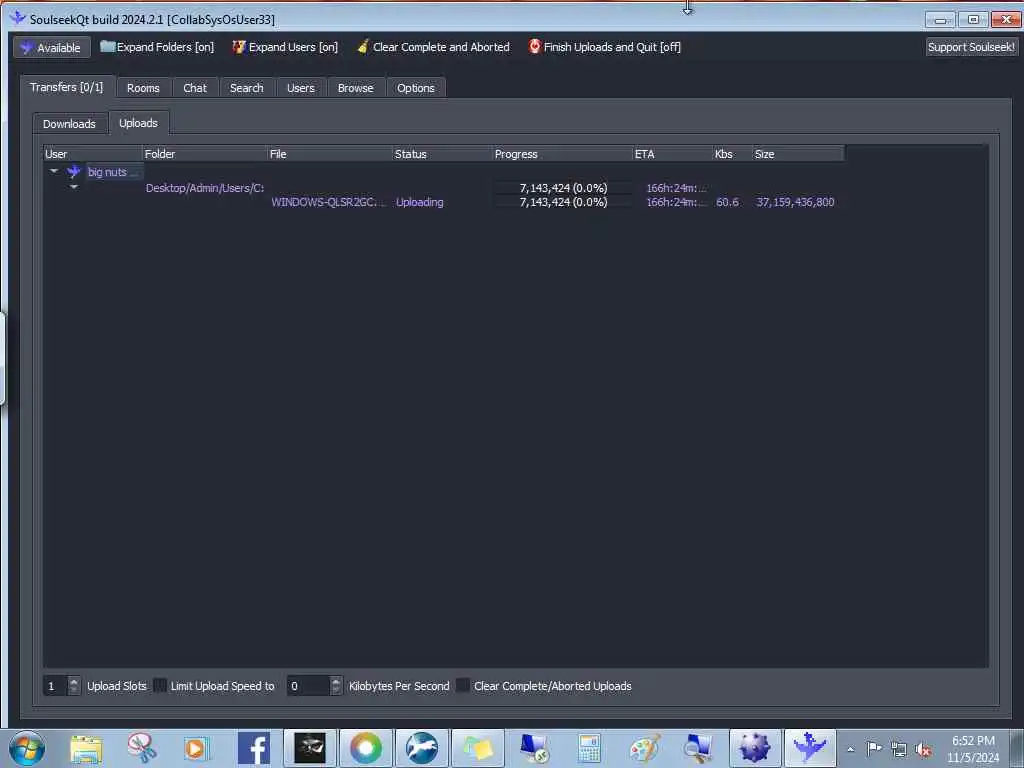Open the Windows Start menu

click(x=27, y=748)
